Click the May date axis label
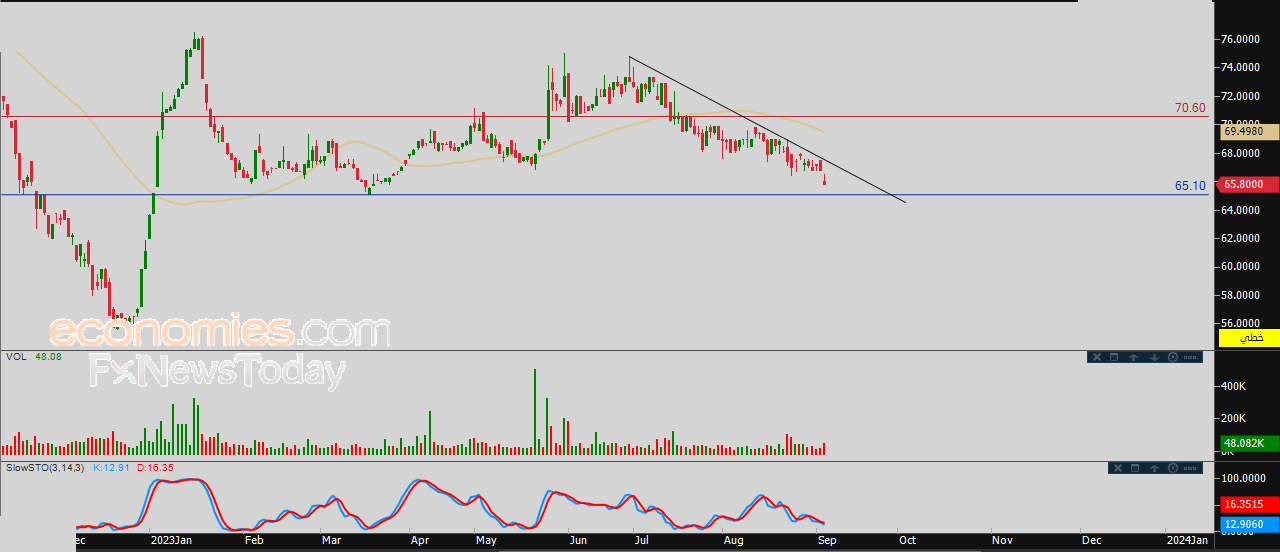 486,540
